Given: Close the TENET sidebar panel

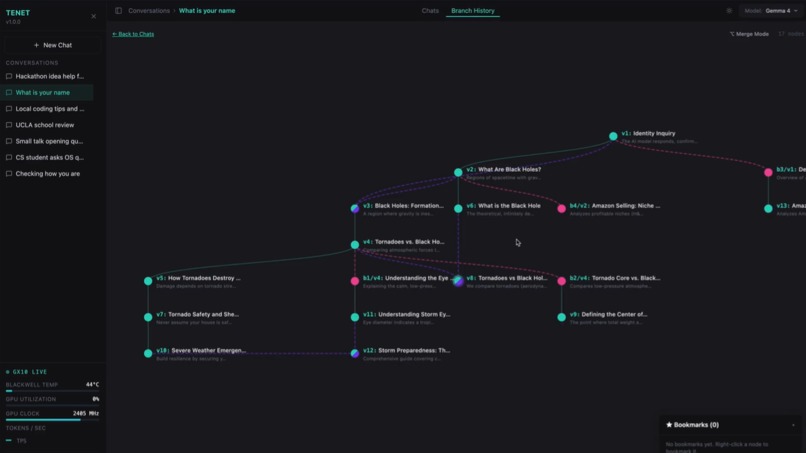Looking at the screenshot, I should 94,16.
